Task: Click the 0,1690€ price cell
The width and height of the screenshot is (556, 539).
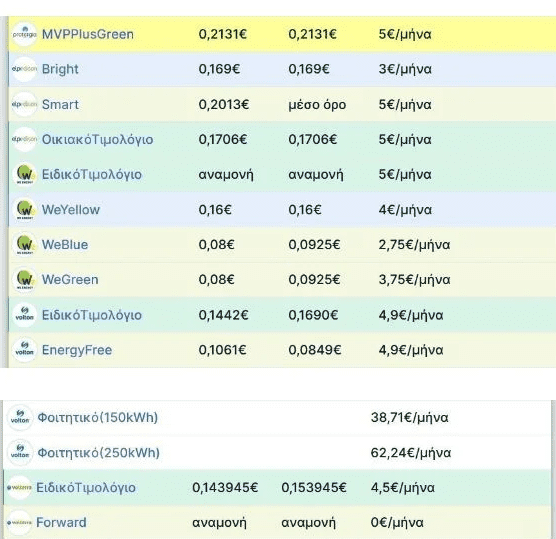Action: pos(313,315)
